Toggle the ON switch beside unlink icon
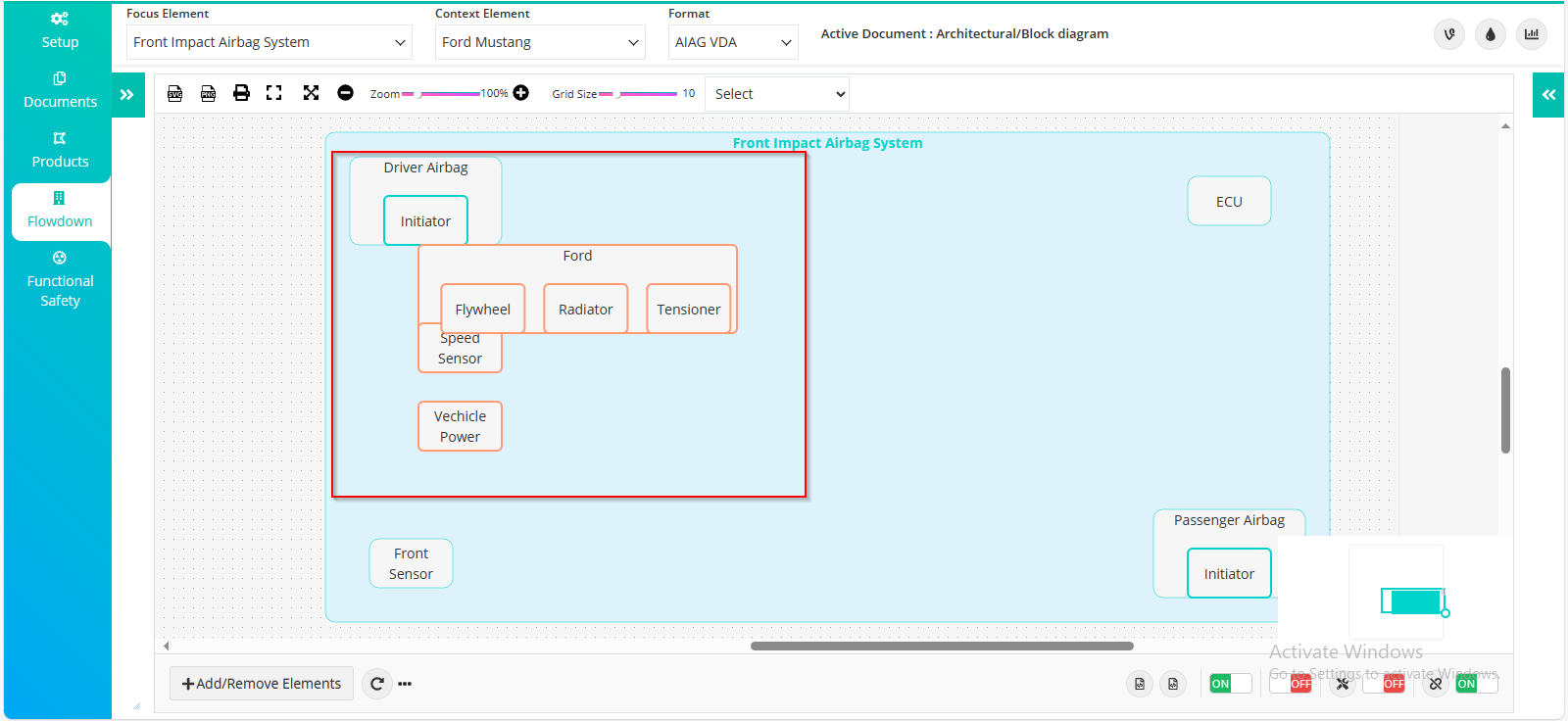 1477,684
